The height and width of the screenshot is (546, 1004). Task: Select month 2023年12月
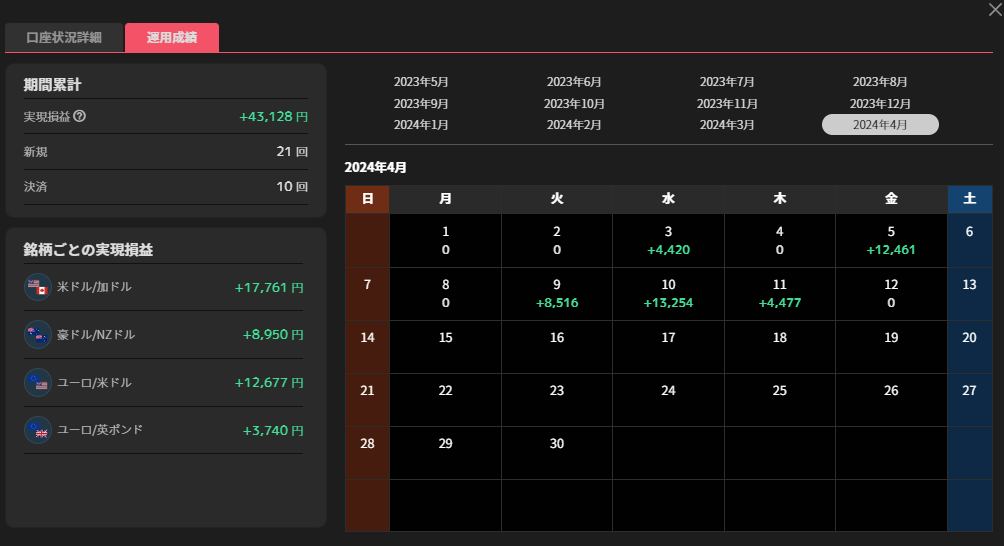pos(880,104)
